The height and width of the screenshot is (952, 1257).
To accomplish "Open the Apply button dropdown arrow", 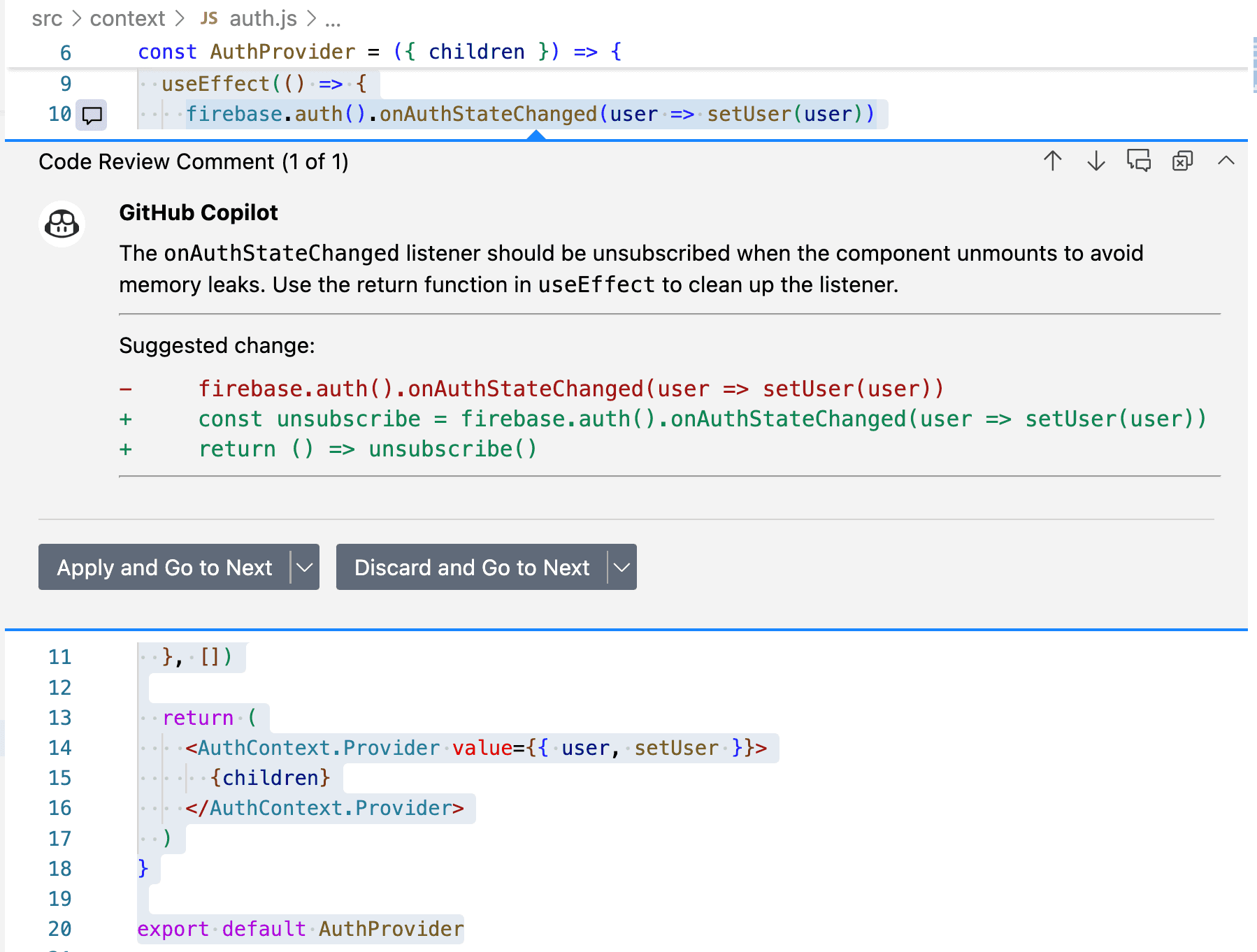I will (305, 567).
